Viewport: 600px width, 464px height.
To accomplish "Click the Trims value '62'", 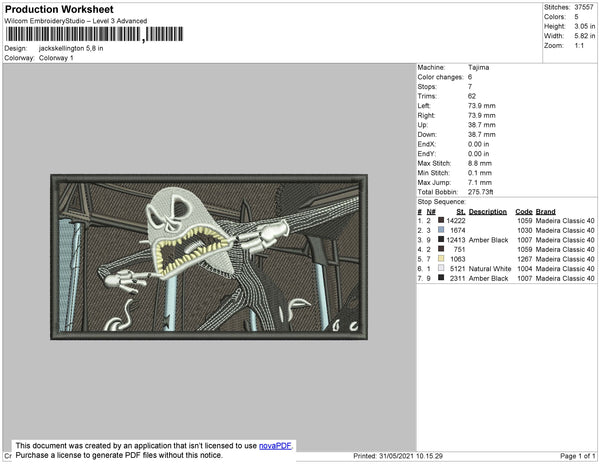I will (472, 96).
